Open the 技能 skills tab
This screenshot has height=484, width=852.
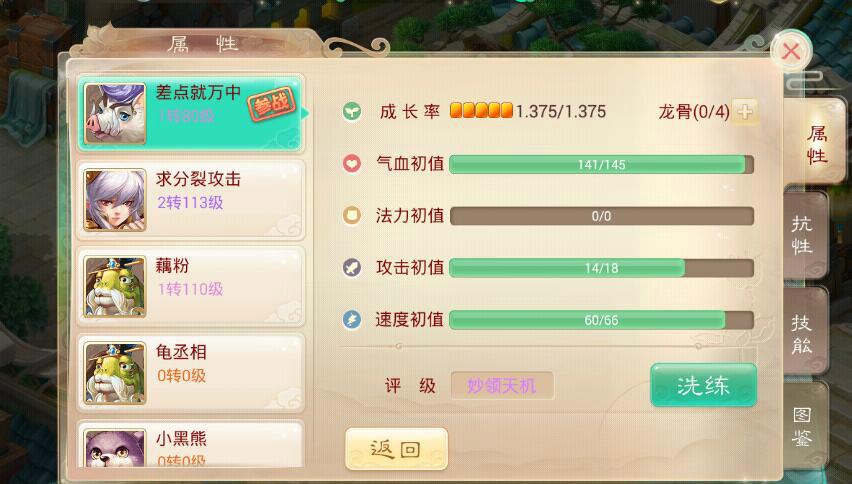[803, 332]
